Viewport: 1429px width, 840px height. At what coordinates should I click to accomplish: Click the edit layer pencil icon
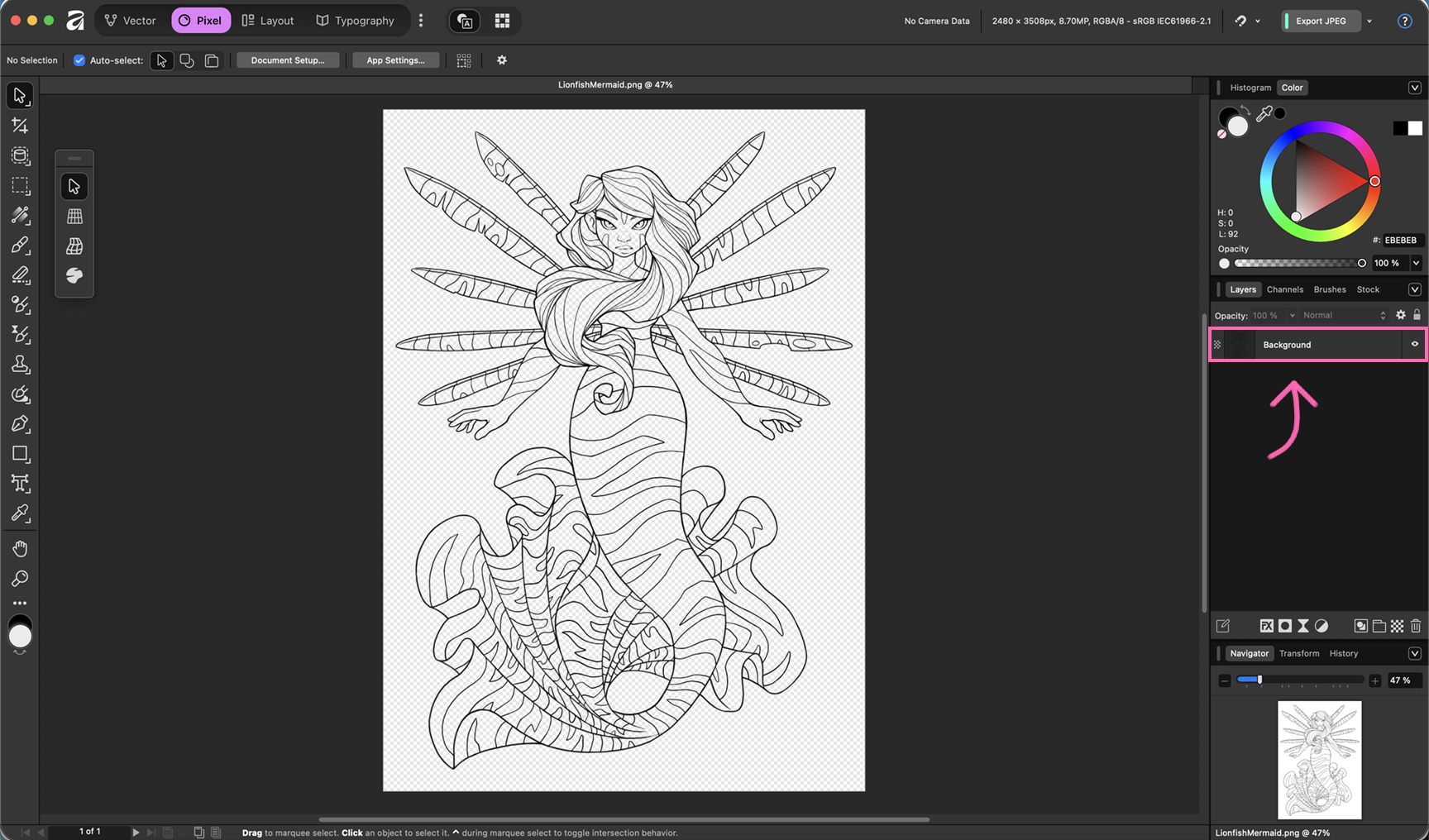(x=1223, y=626)
